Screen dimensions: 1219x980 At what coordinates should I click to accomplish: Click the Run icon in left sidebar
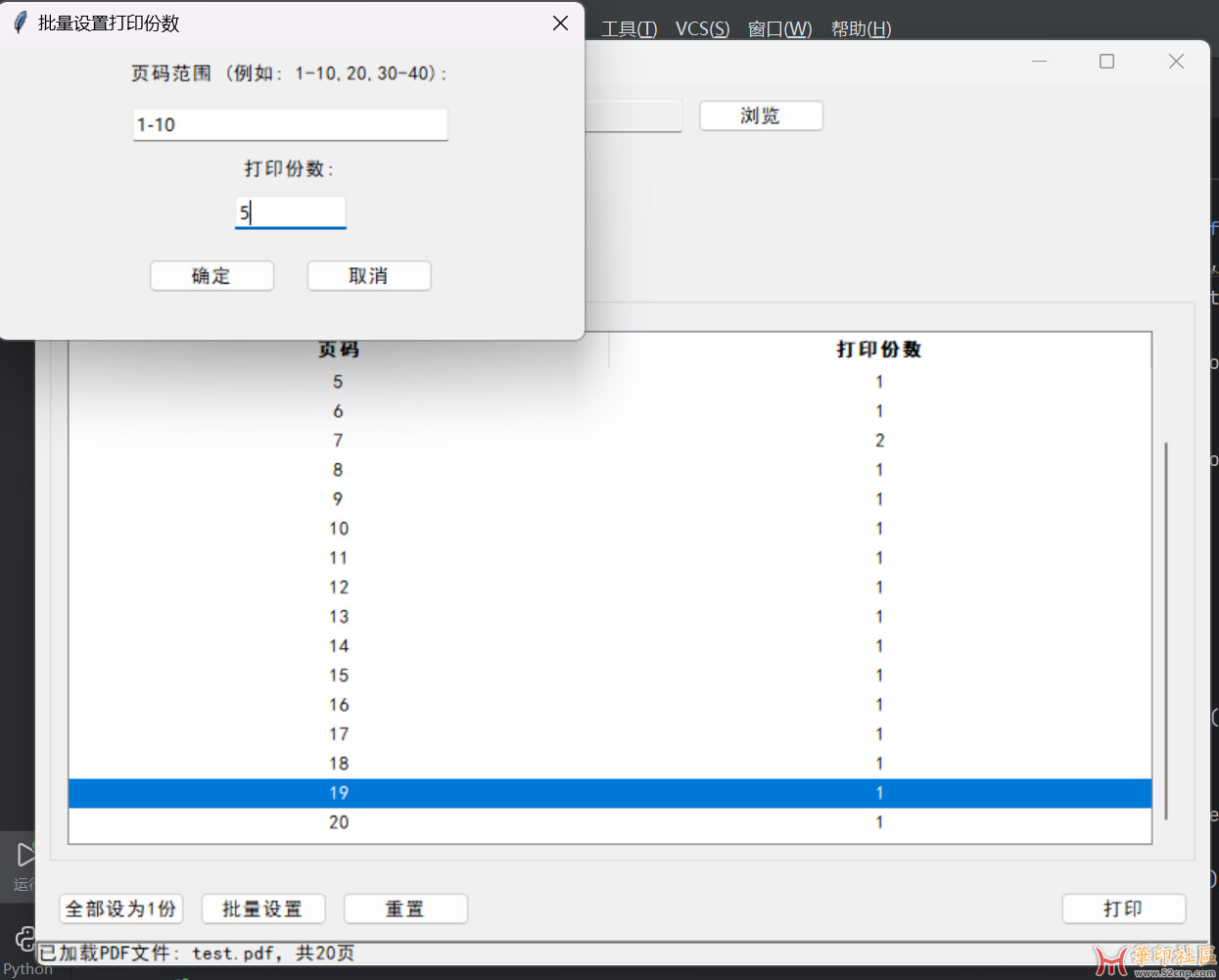click(25, 855)
